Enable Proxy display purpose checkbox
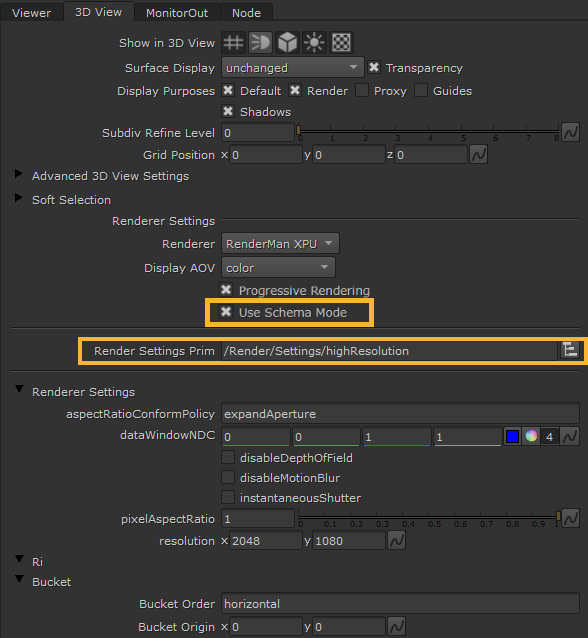588x638 pixels. [x=361, y=90]
